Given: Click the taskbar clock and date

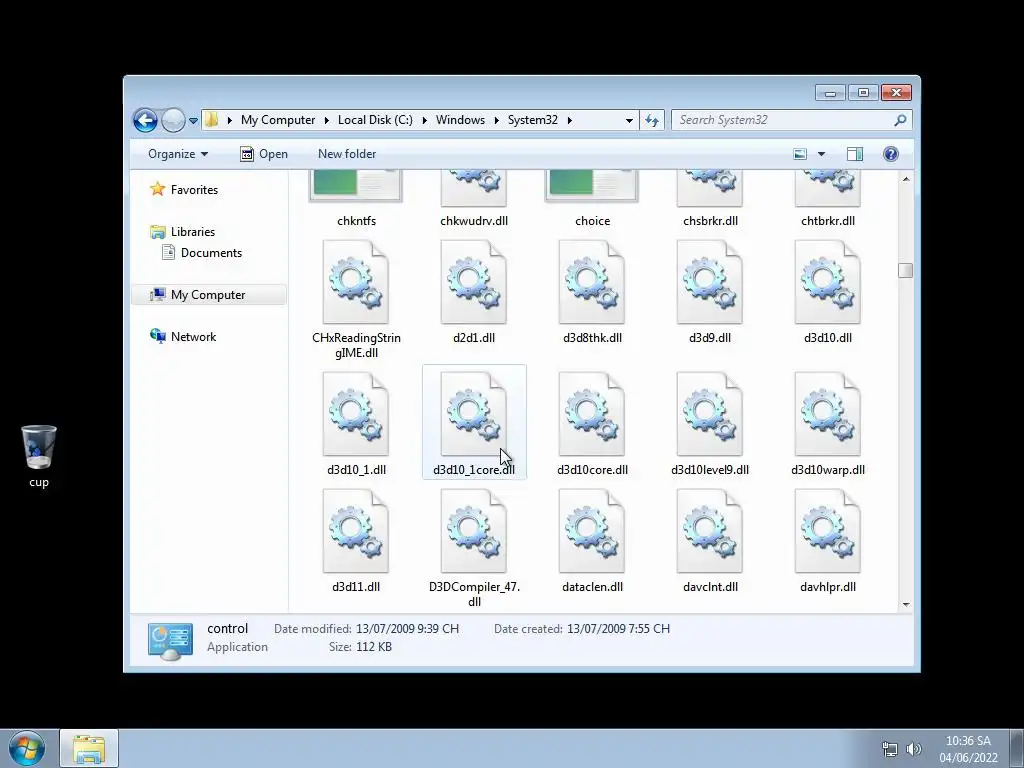Looking at the screenshot, I should [968, 749].
